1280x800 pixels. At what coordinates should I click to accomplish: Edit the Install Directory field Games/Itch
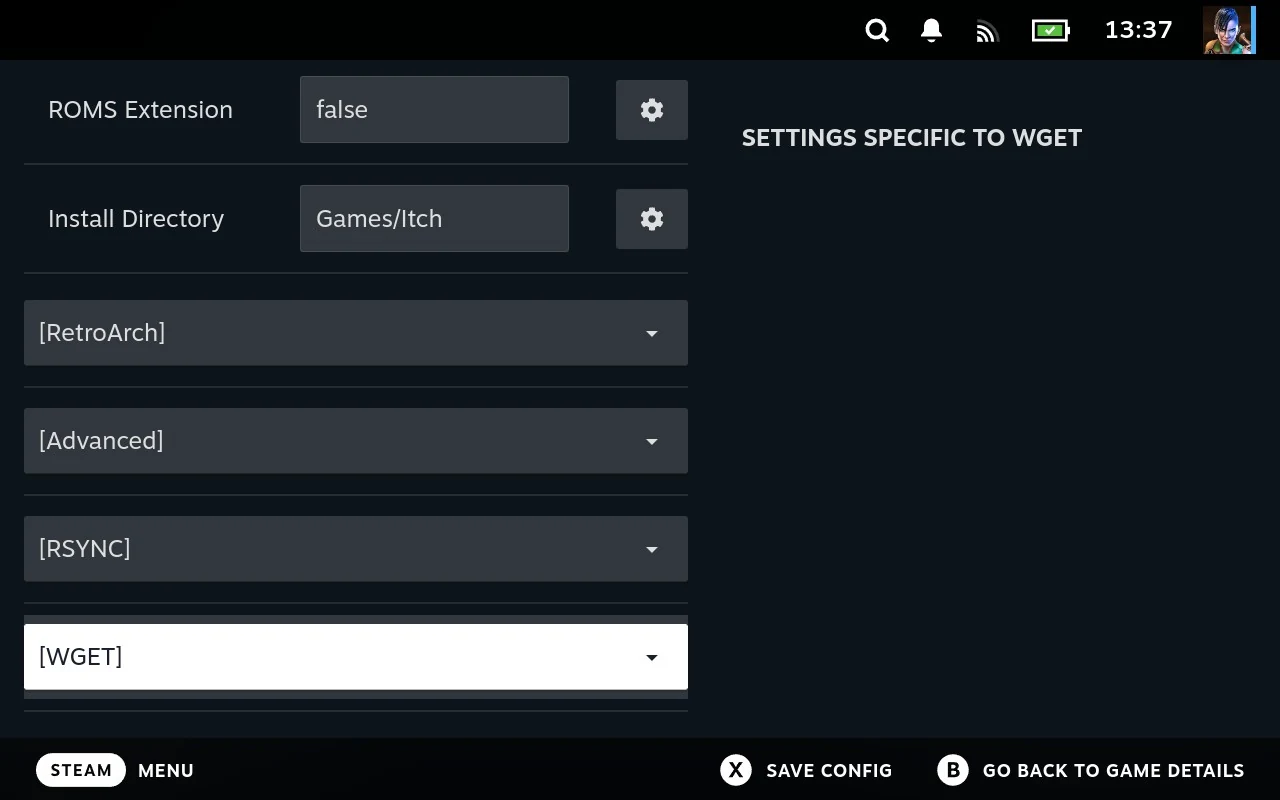[434, 219]
